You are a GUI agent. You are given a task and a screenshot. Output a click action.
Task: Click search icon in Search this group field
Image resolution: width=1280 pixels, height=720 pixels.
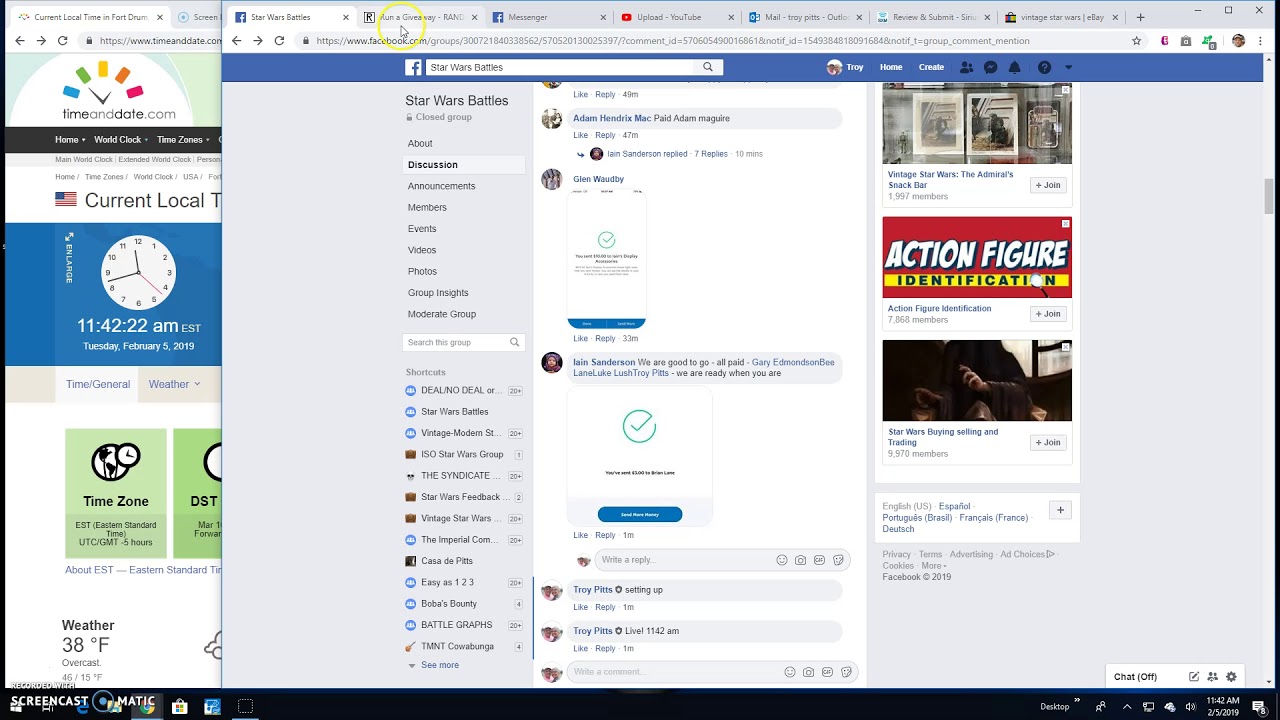(x=515, y=342)
